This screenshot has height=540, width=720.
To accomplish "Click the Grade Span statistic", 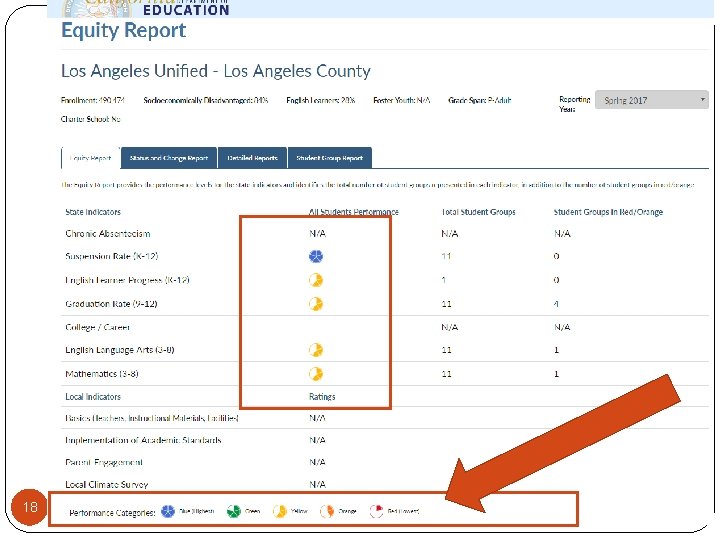I will [x=480, y=100].
